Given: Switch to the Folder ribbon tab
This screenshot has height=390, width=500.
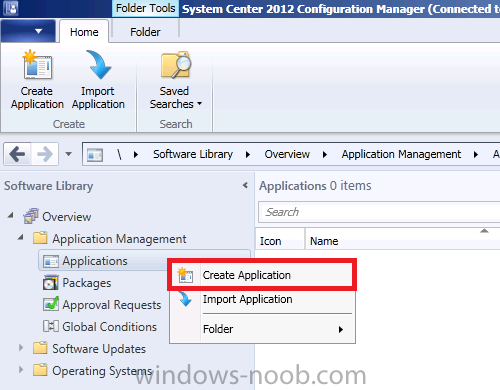Looking at the screenshot, I should 145,32.
